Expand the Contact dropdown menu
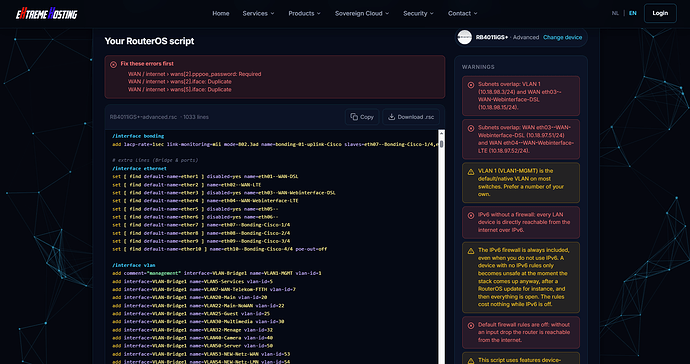 (462, 13)
